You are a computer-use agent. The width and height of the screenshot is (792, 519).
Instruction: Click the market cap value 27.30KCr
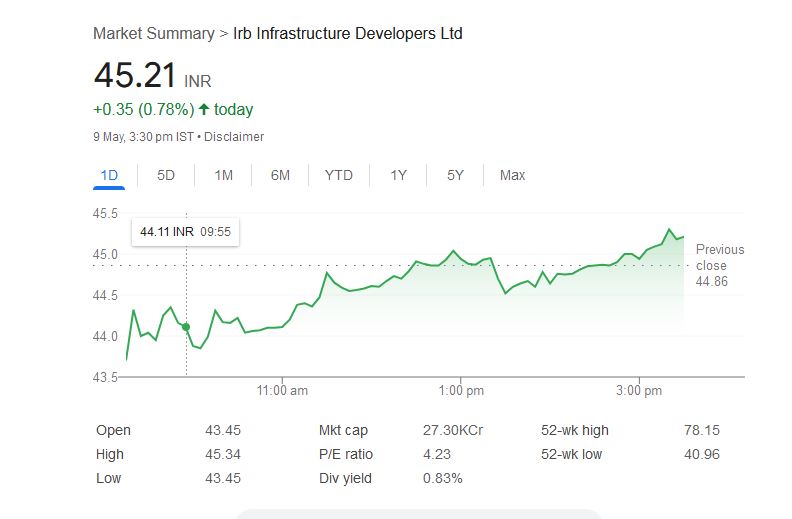point(453,430)
